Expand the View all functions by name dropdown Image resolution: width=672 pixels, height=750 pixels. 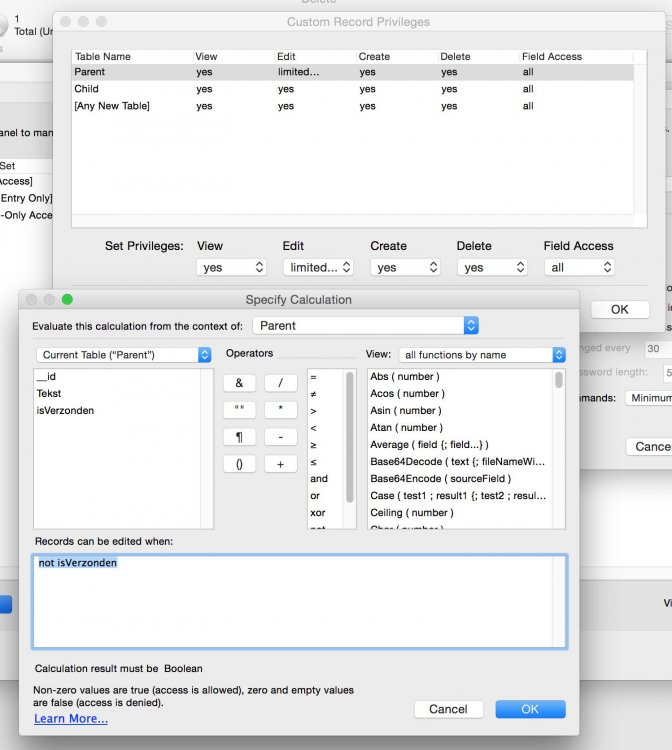click(482, 355)
